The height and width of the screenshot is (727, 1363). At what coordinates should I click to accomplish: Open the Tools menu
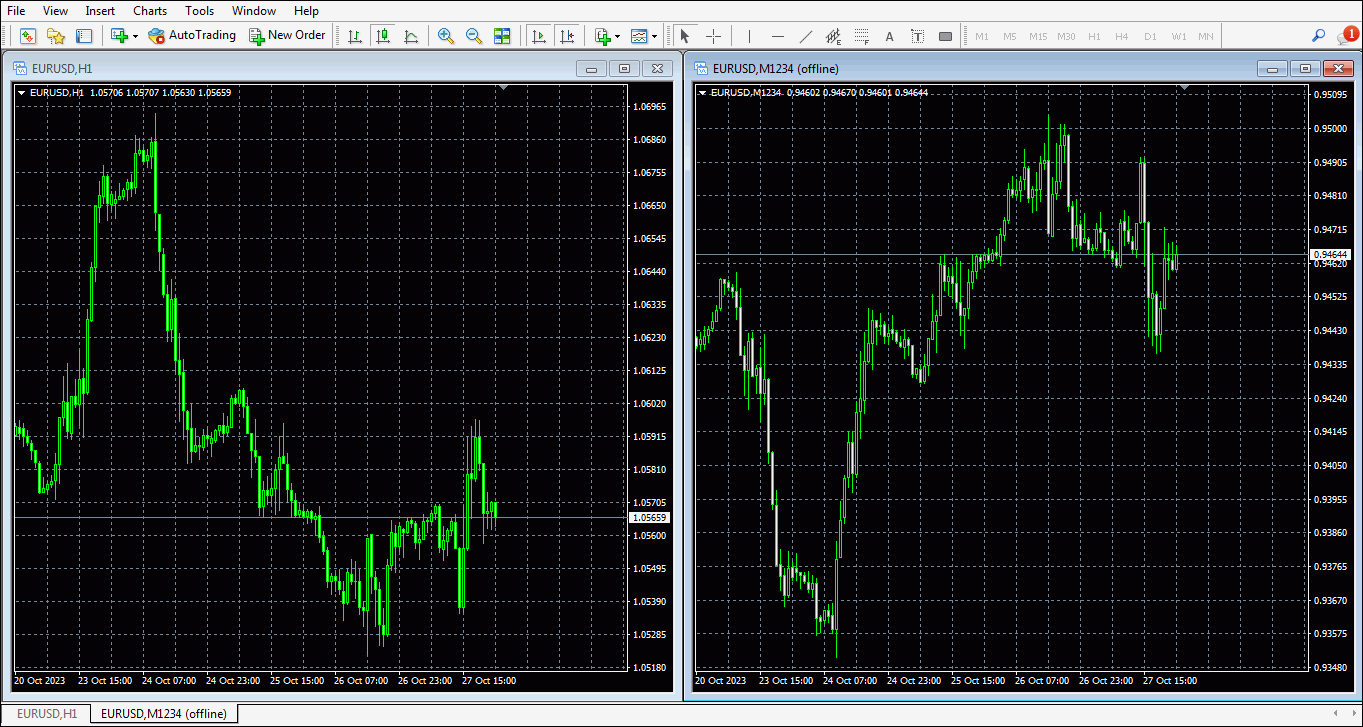tap(200, 11)
